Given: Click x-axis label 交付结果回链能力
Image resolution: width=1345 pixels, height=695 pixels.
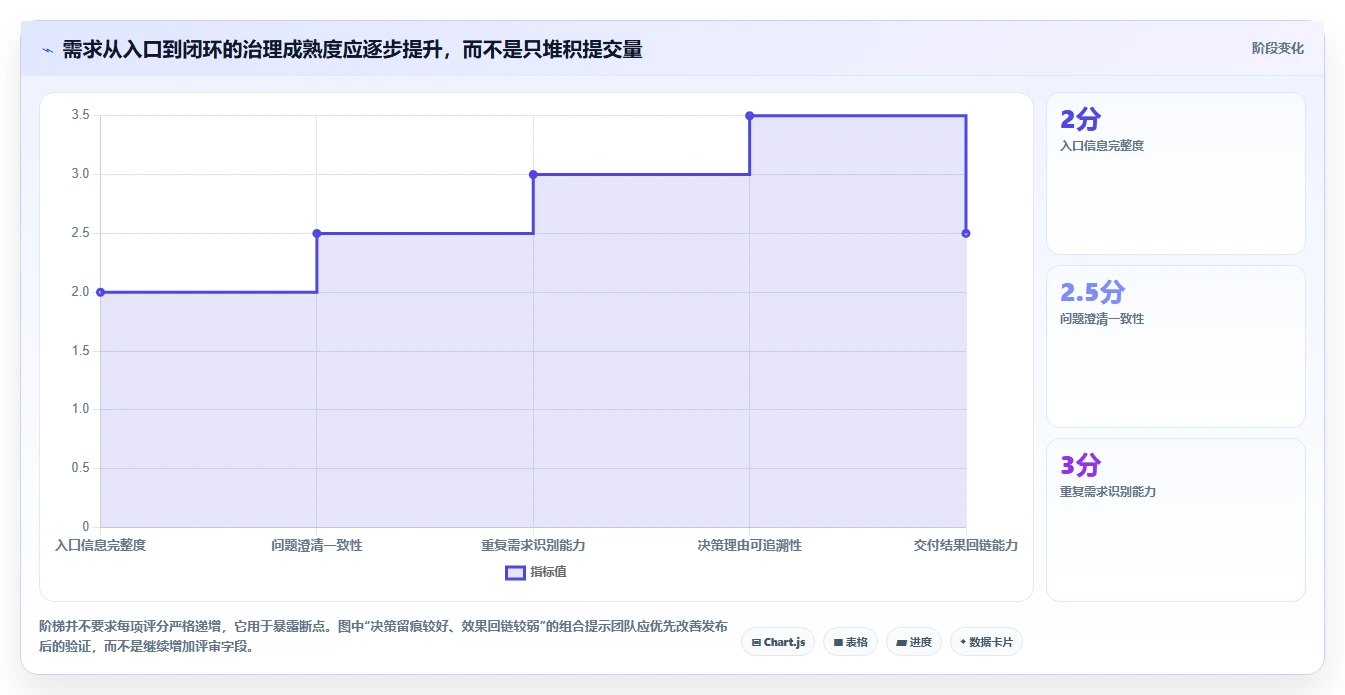Looking at the screenshot, I should [966, 545].
